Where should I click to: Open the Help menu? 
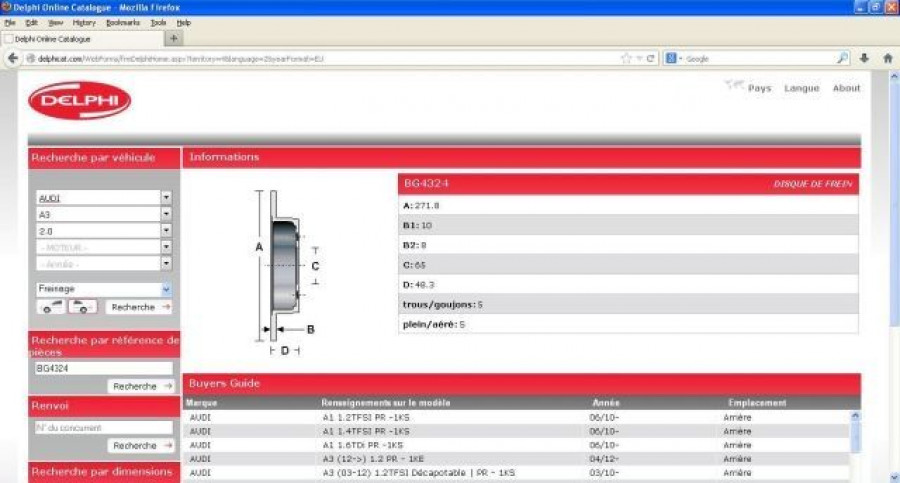coord(184,23)
